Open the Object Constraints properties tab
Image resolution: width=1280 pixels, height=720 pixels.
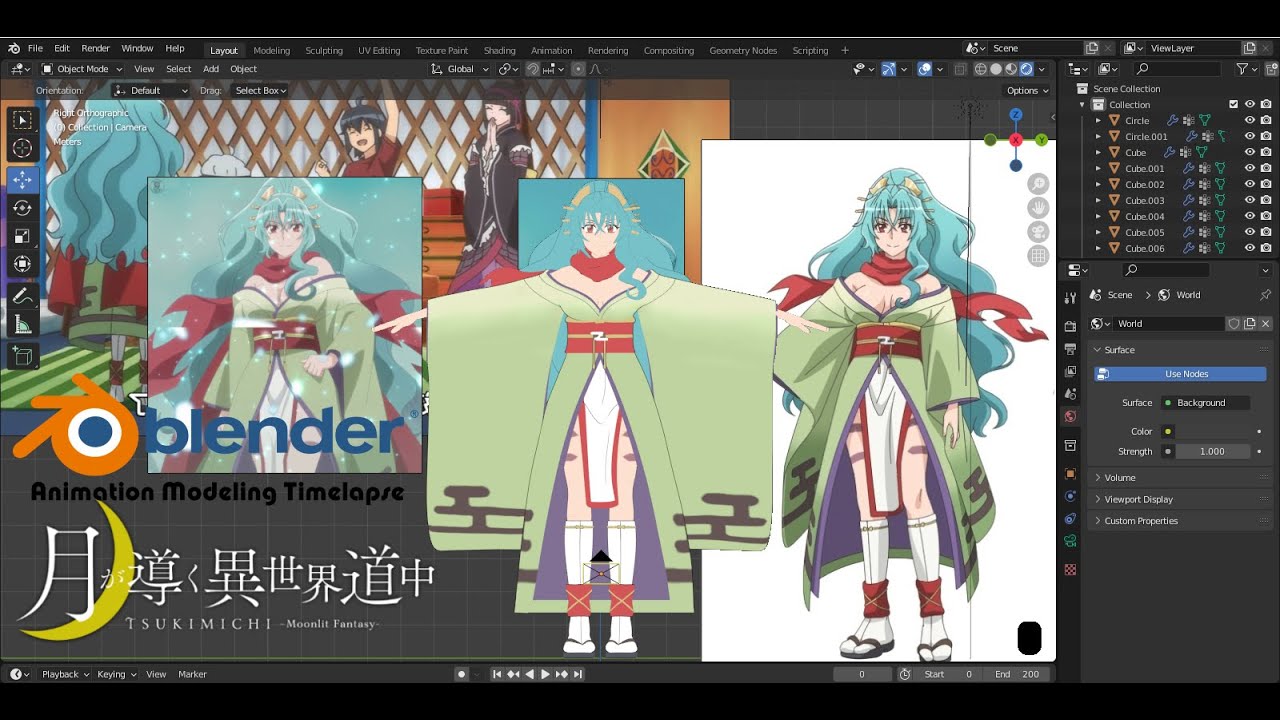click(x=1070, y=519)
